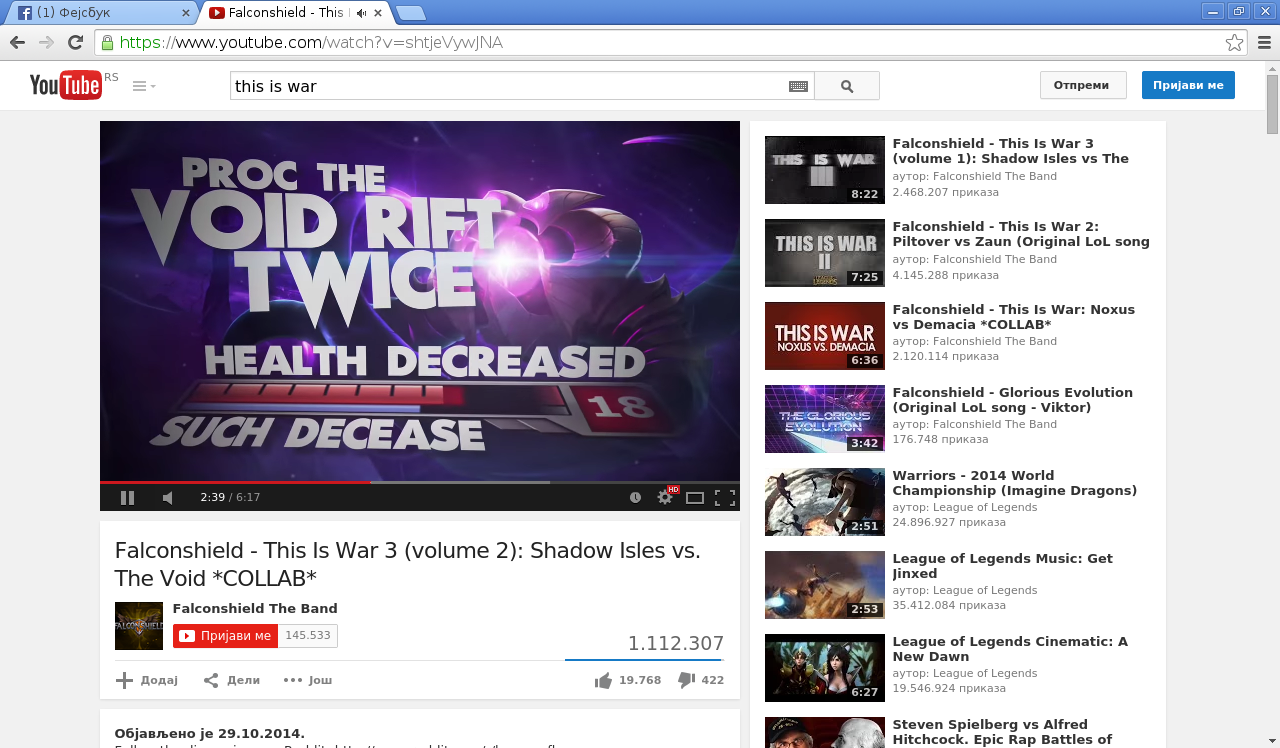The image size is (1280, 748).
Task: Click the Falconshield channel avatar
Action: click(139, 626)
